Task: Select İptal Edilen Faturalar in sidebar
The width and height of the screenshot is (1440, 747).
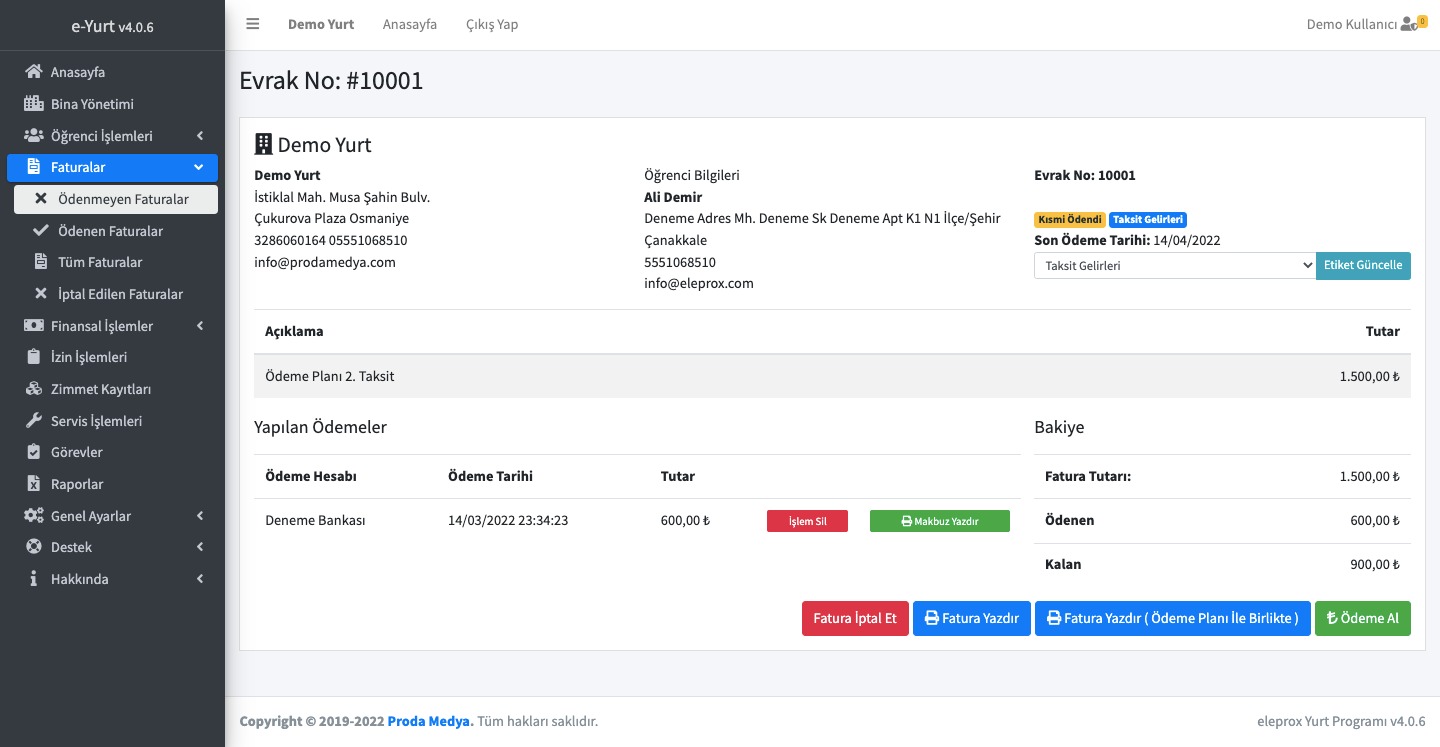Action: pos(120,294)
